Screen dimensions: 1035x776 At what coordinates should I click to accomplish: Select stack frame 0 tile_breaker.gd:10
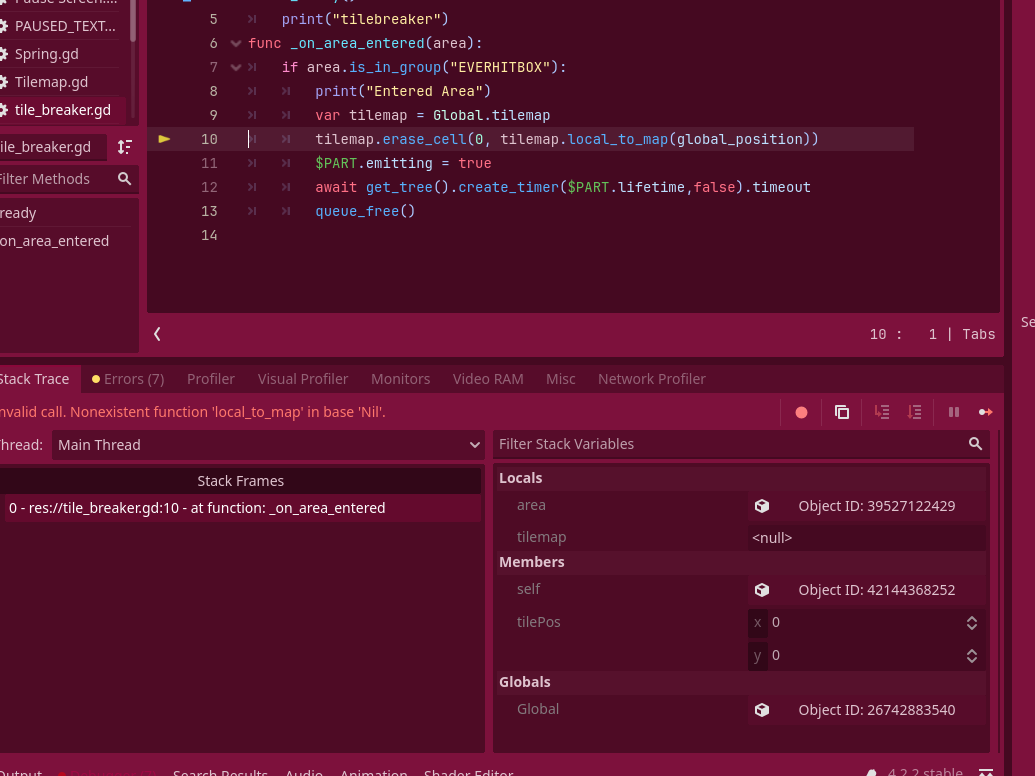242,508
